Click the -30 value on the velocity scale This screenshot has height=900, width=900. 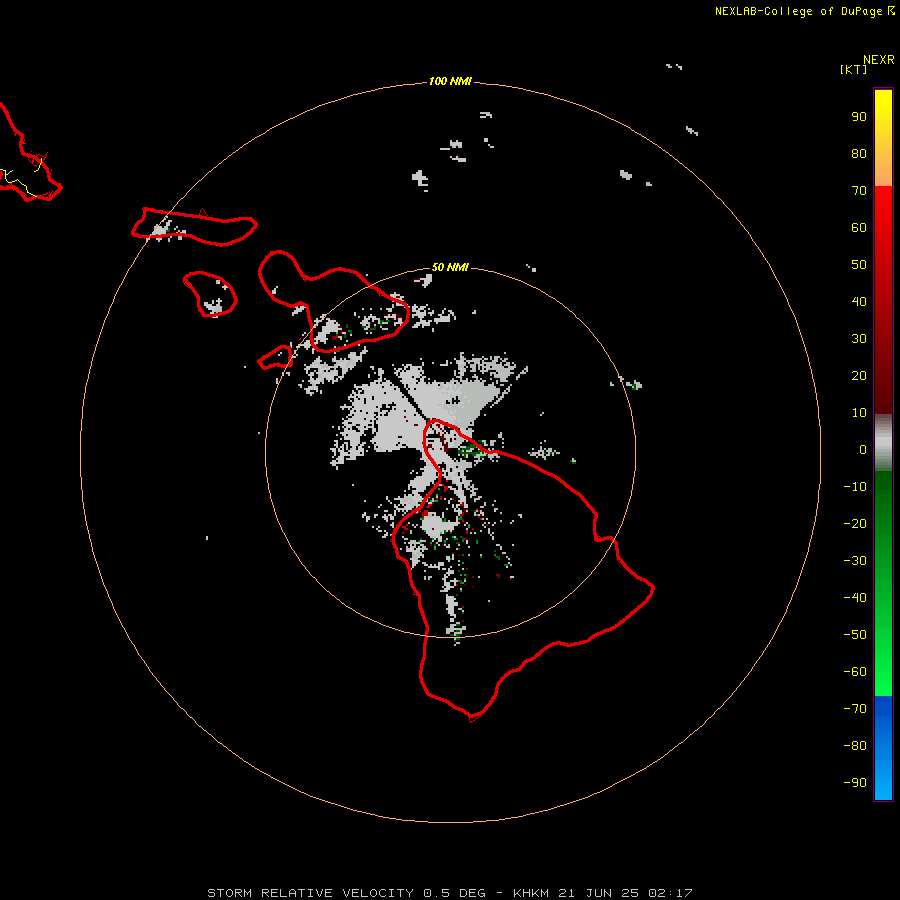(x=855, y=561)
